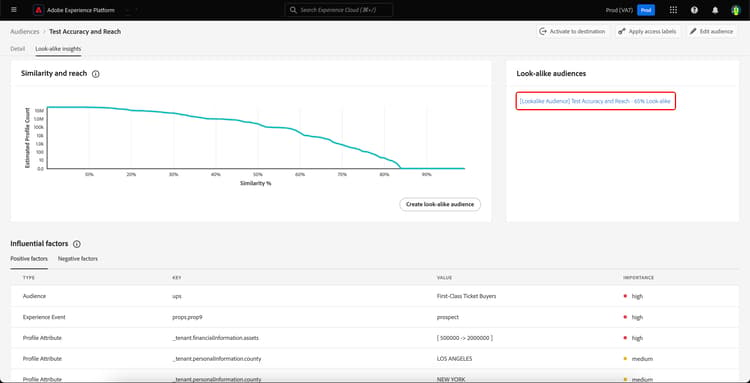Go back to Audiences breadcrumb
The height and width of the screenshot is (383, 750).
point(25,32)
